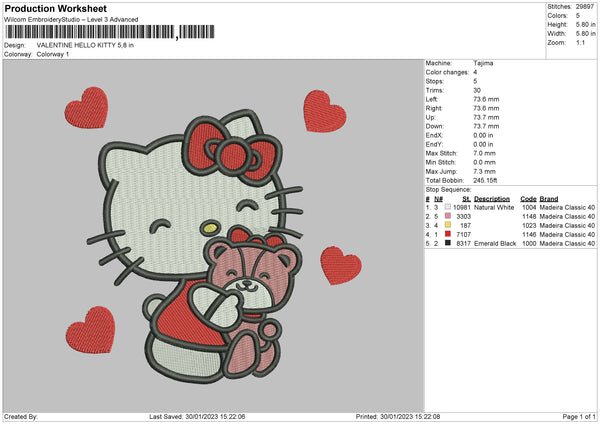Screen dimensions: 600x424
Task: Select design name VALENTINE HELLO KITTY 5,8 in
Action: [x=85, y=45]
